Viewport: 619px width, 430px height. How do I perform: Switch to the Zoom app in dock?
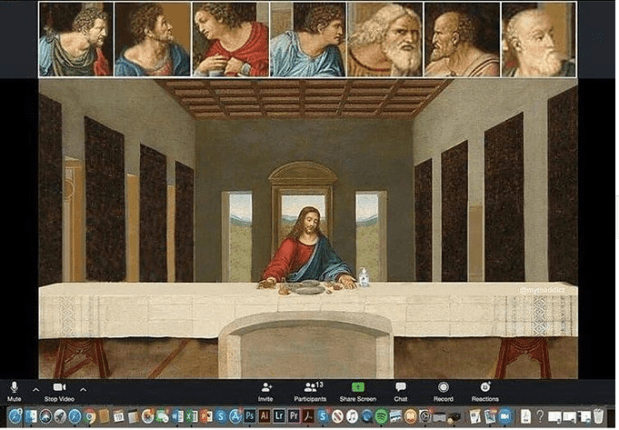point(505,417)
